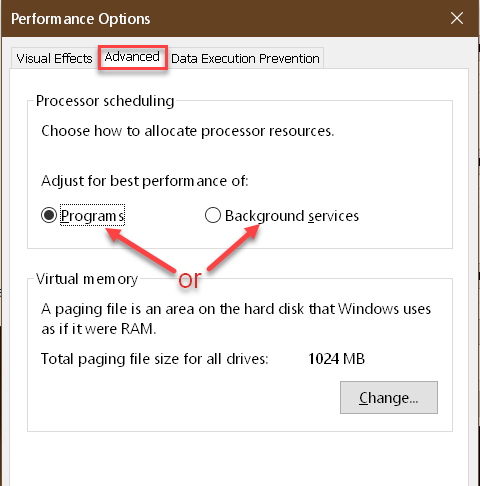Close the Performance Options dialog
This screenshot has height=486, width=480.
[457, 18]
